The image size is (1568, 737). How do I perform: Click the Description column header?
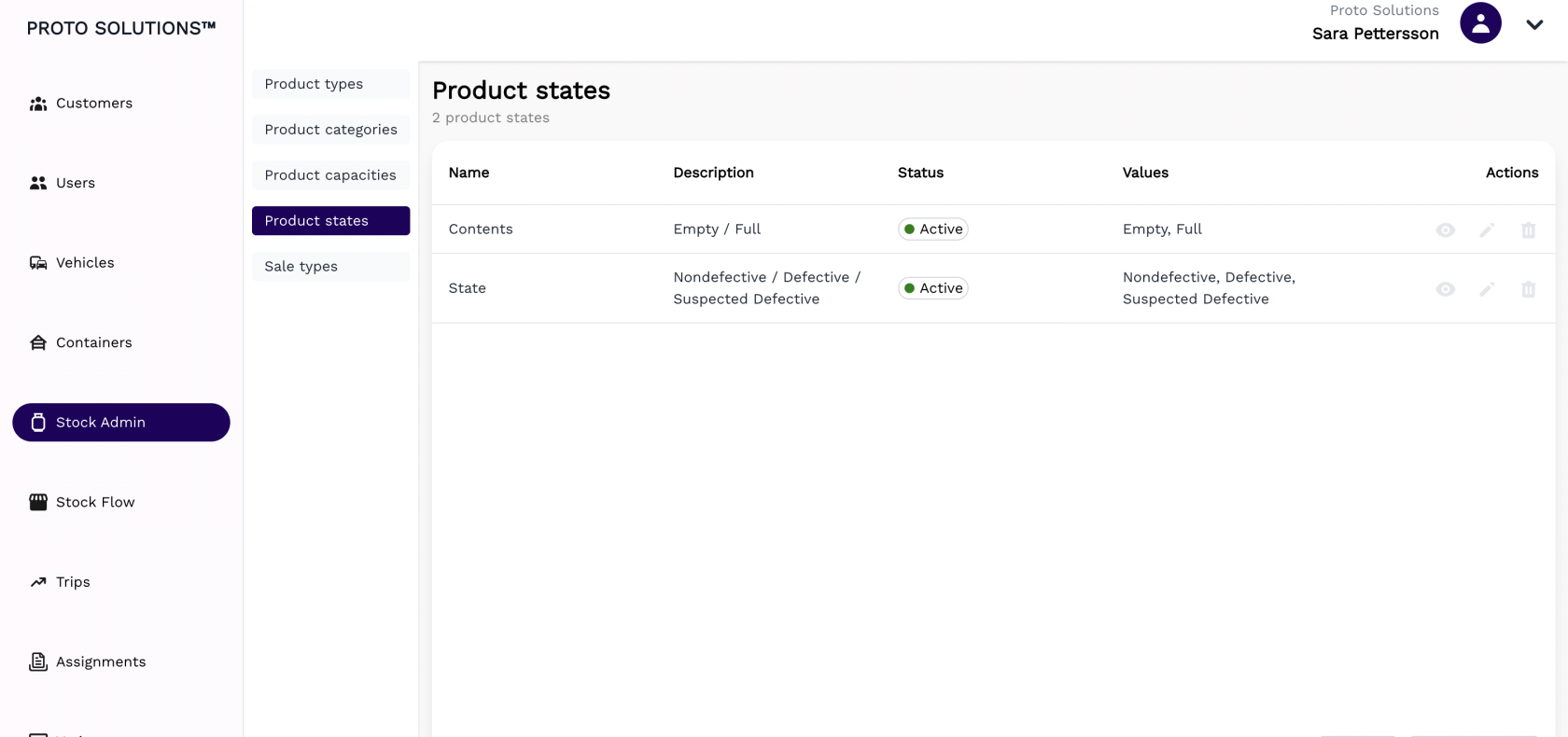coord(713,173)
